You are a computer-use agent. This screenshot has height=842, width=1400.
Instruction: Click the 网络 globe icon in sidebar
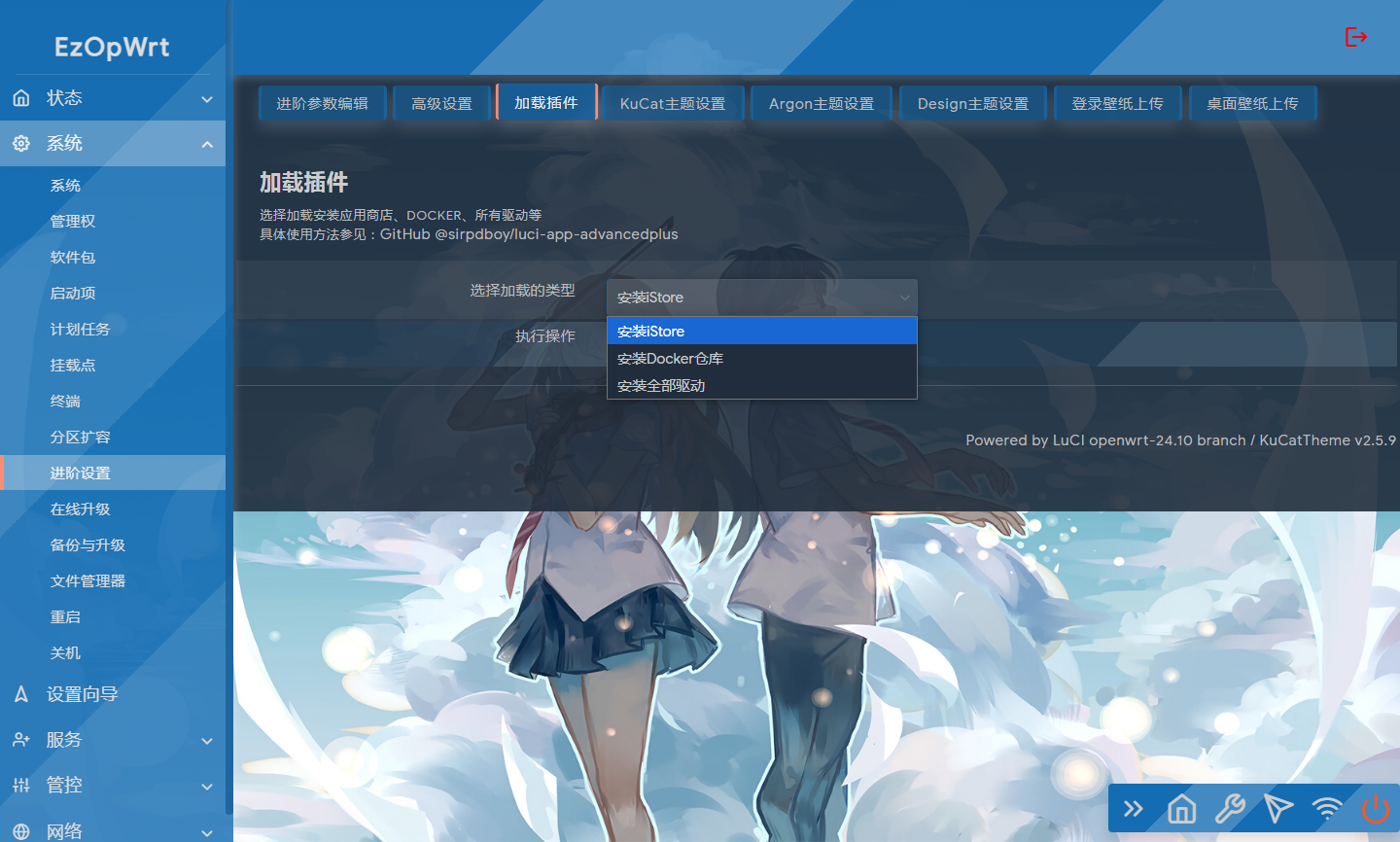[21, 831]
